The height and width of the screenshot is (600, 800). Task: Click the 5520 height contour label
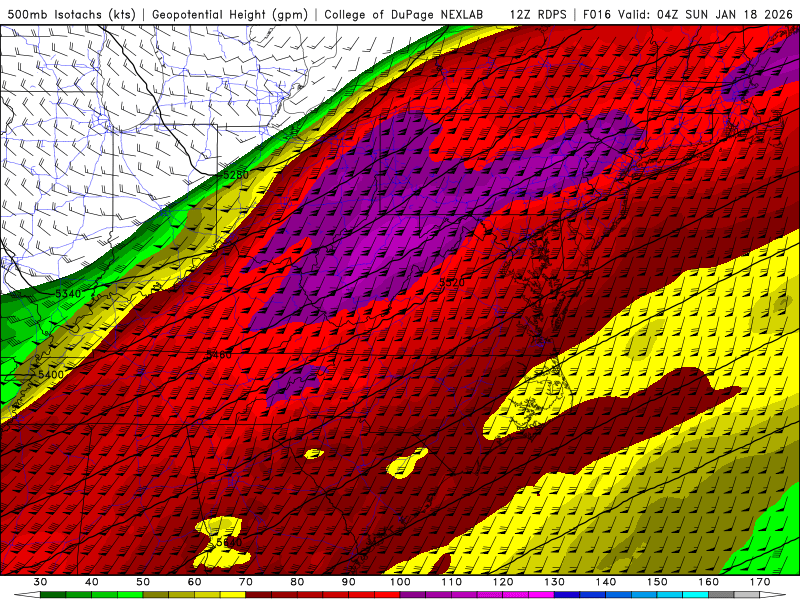coord(452,282)
